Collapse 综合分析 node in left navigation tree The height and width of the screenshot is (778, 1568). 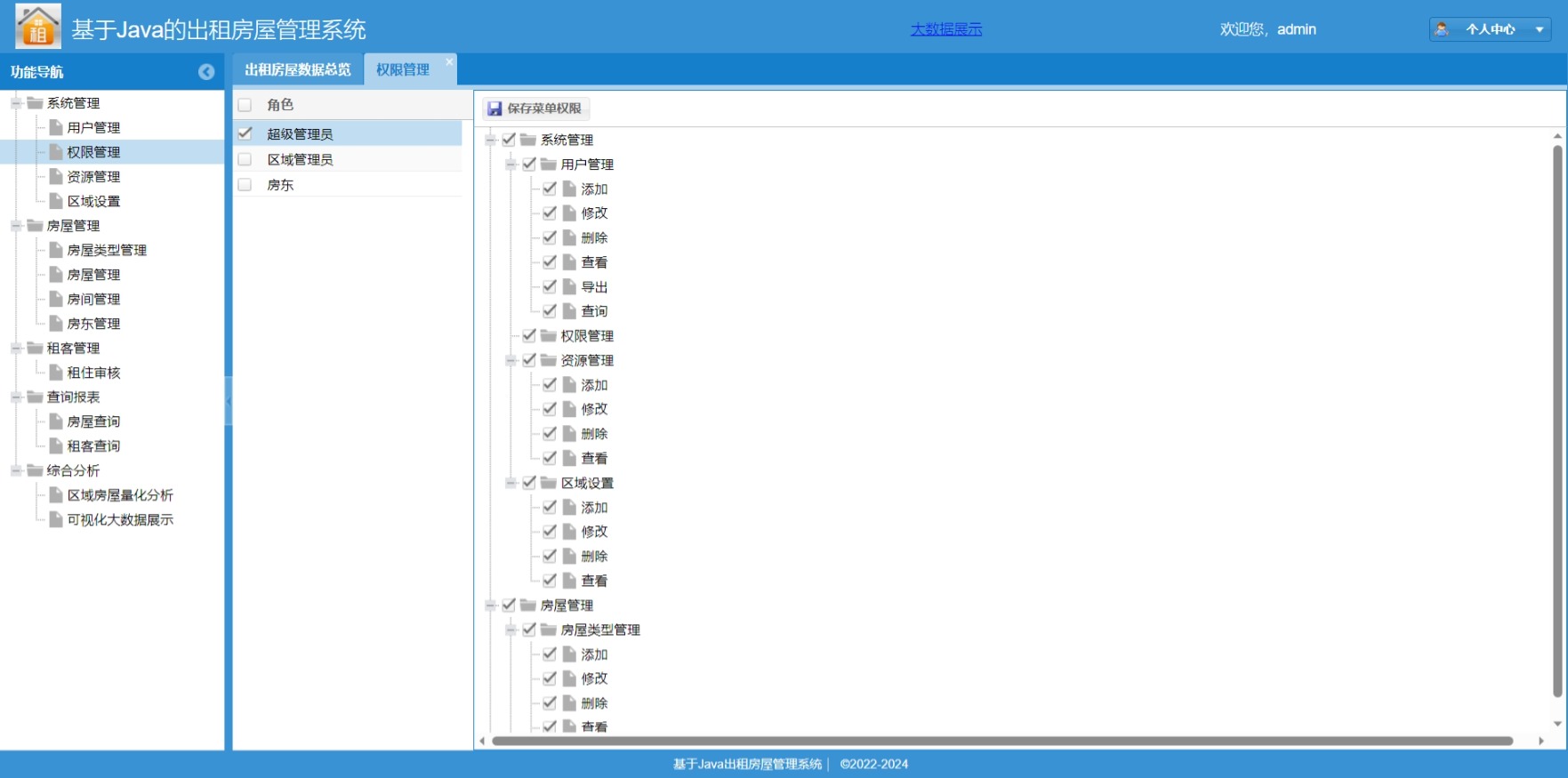(16, 470)
